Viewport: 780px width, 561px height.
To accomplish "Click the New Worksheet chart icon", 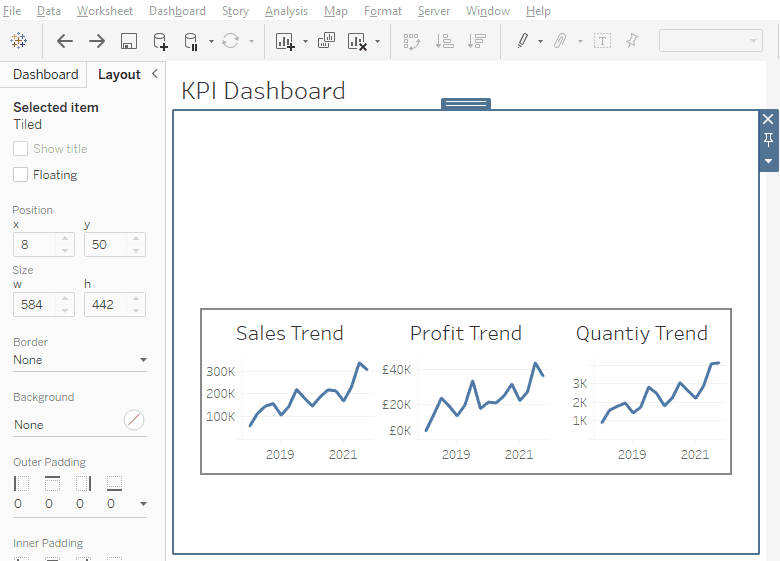I will coord(285,41).
